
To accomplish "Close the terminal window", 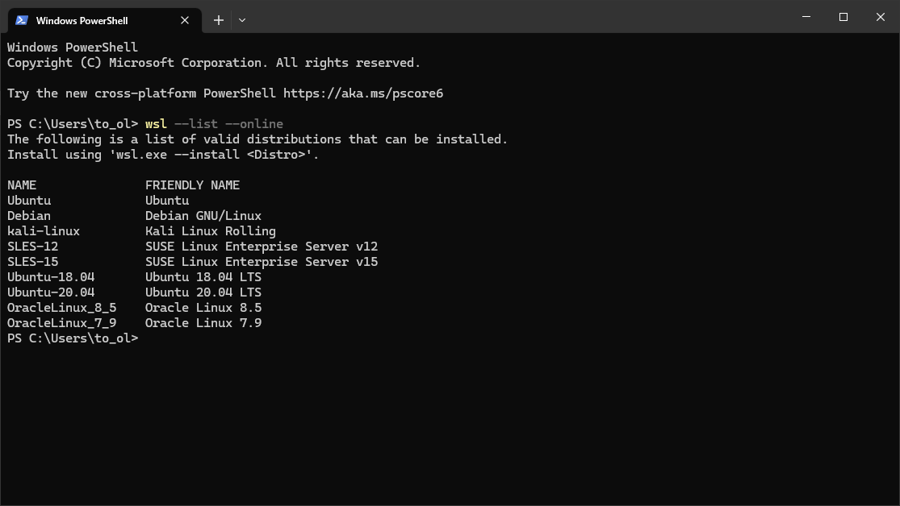I will point(880,17).
